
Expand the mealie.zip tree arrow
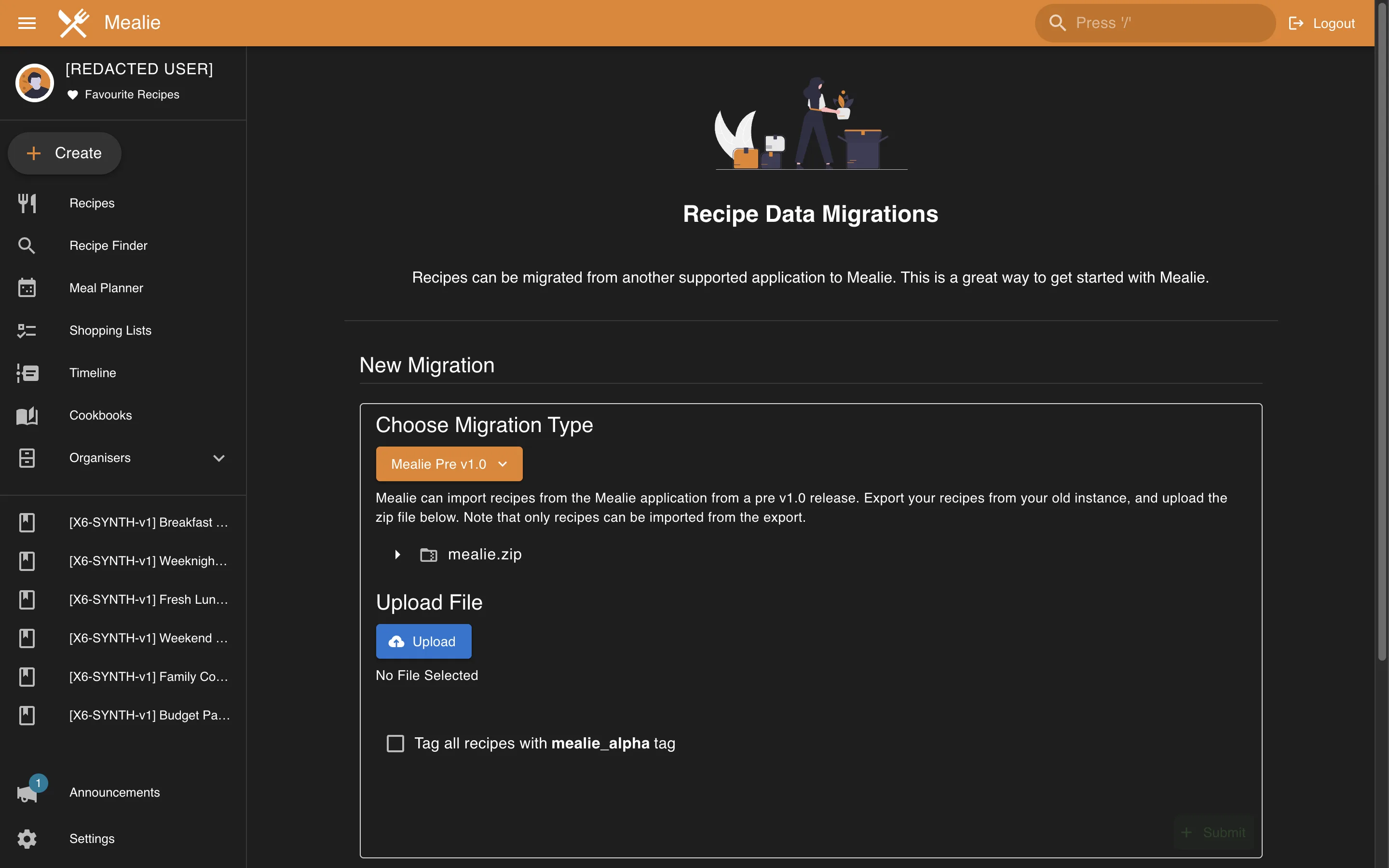pos(397,555)
